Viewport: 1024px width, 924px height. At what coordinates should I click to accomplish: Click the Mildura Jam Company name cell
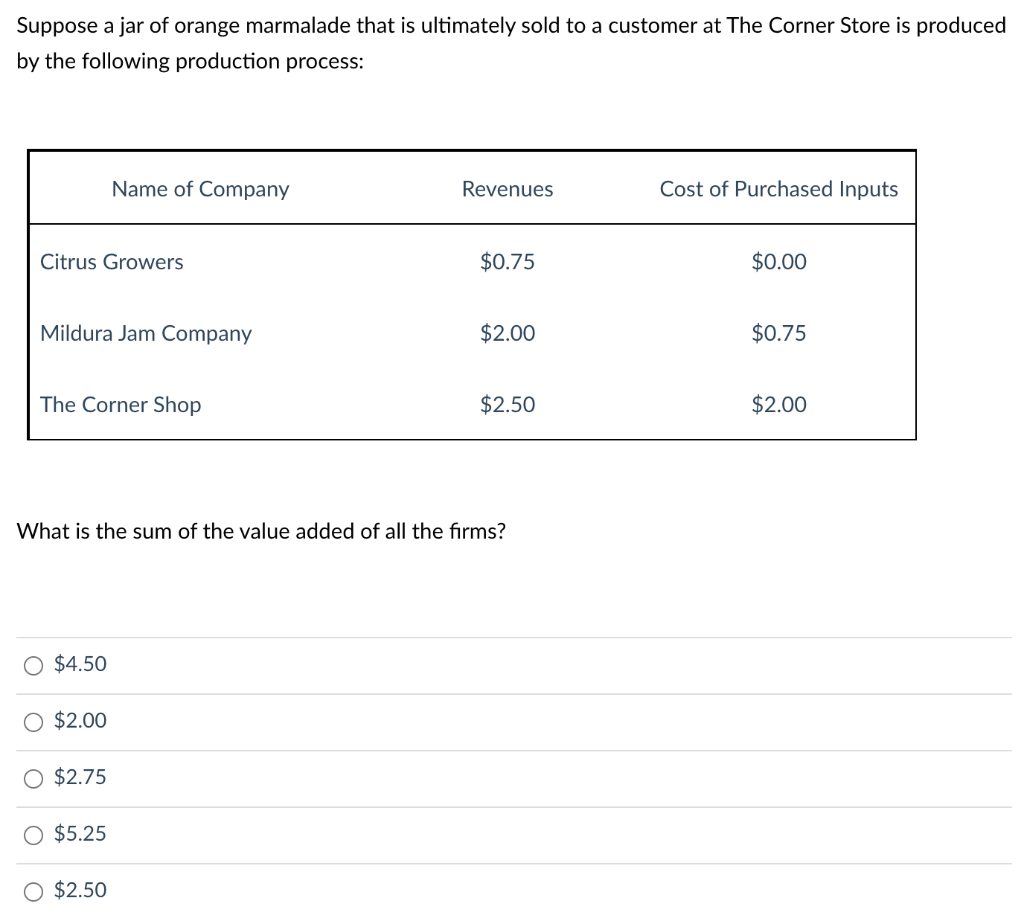[x=146, y=333]
